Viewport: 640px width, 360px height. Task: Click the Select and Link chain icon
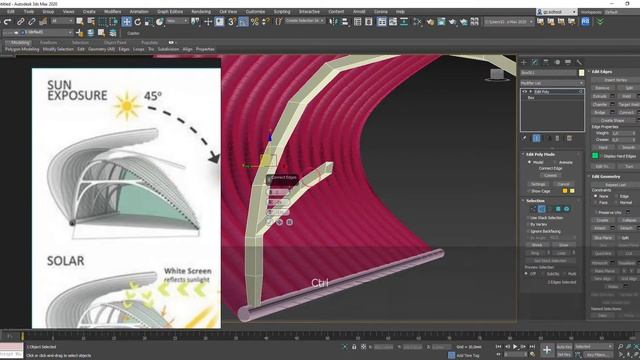[x=20, y=22]
